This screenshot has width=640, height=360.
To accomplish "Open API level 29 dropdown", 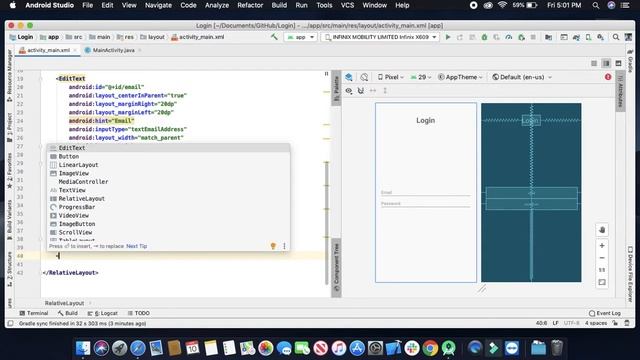I will tap(420, 77).
